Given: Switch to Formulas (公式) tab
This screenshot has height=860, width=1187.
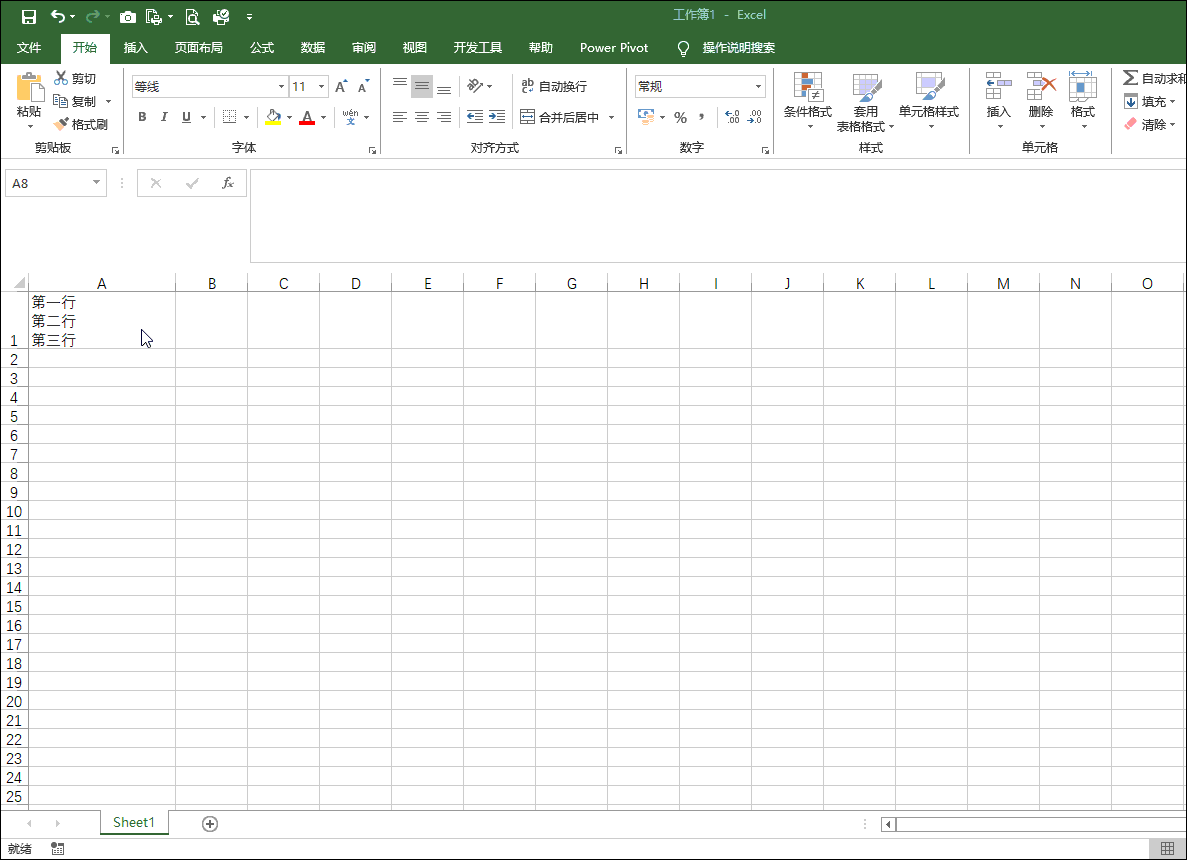Looking at the screenshot, I should pos(262,48).
